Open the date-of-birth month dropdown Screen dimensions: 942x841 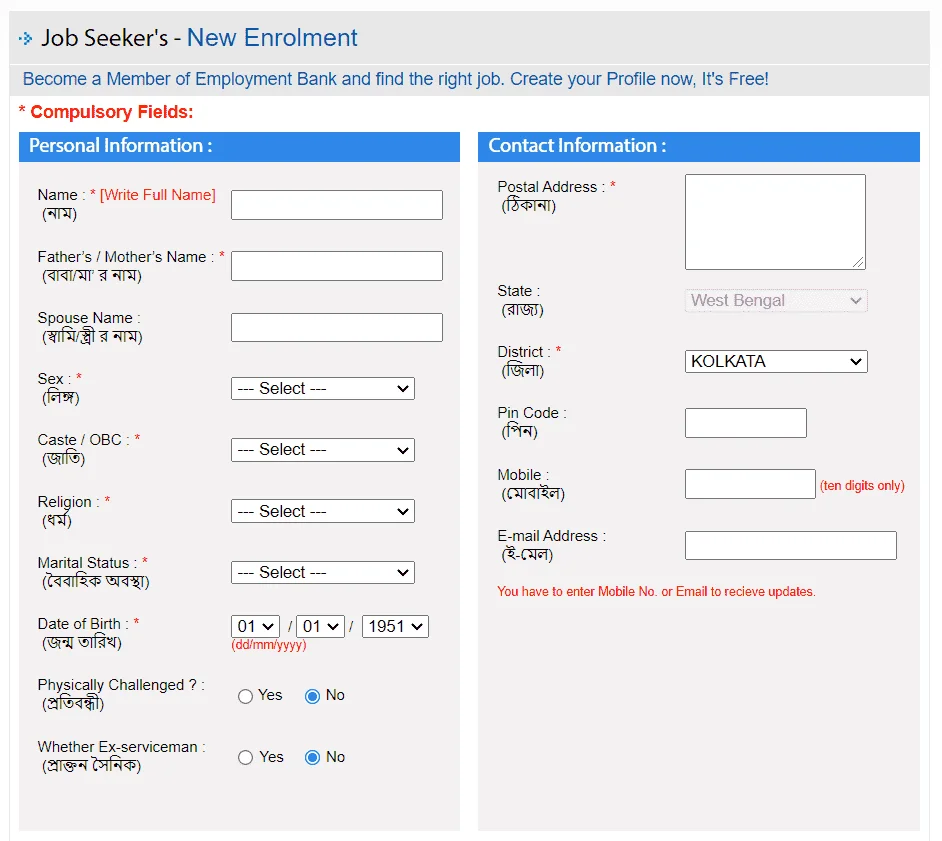pos(320,626)
